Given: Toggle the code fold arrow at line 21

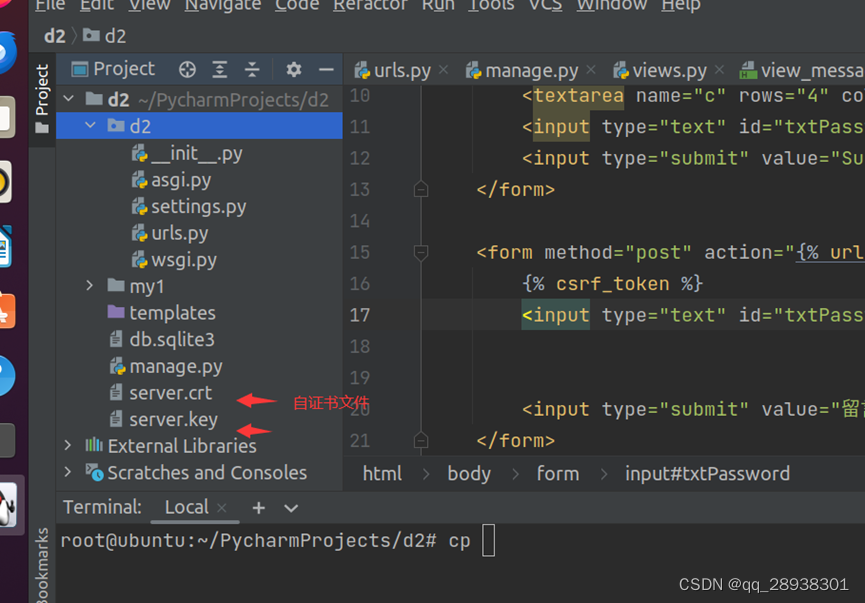Looking at the screenshot, I should tap(421, 439).
